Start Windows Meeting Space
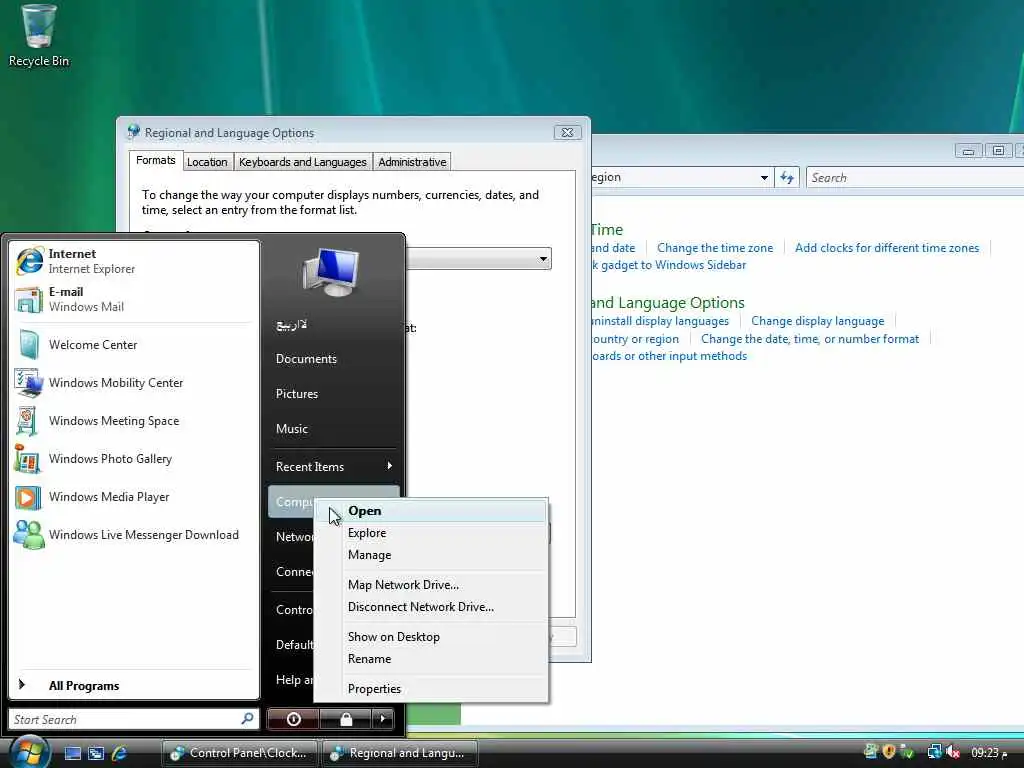The width and height of the screenshot is (1024, 768). [135, 421]
